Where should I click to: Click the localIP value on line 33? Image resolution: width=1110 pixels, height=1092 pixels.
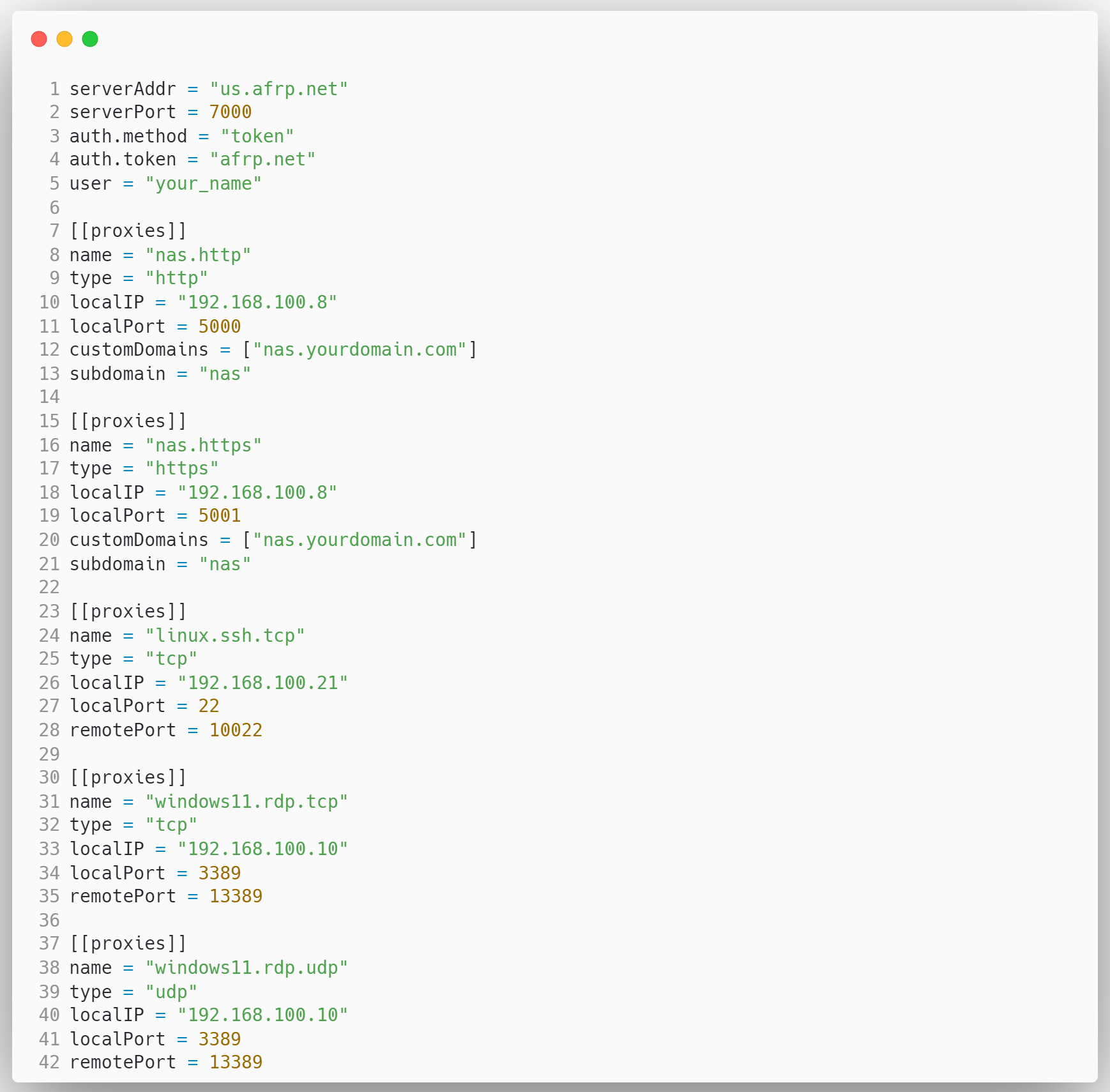tap(262, 849)
